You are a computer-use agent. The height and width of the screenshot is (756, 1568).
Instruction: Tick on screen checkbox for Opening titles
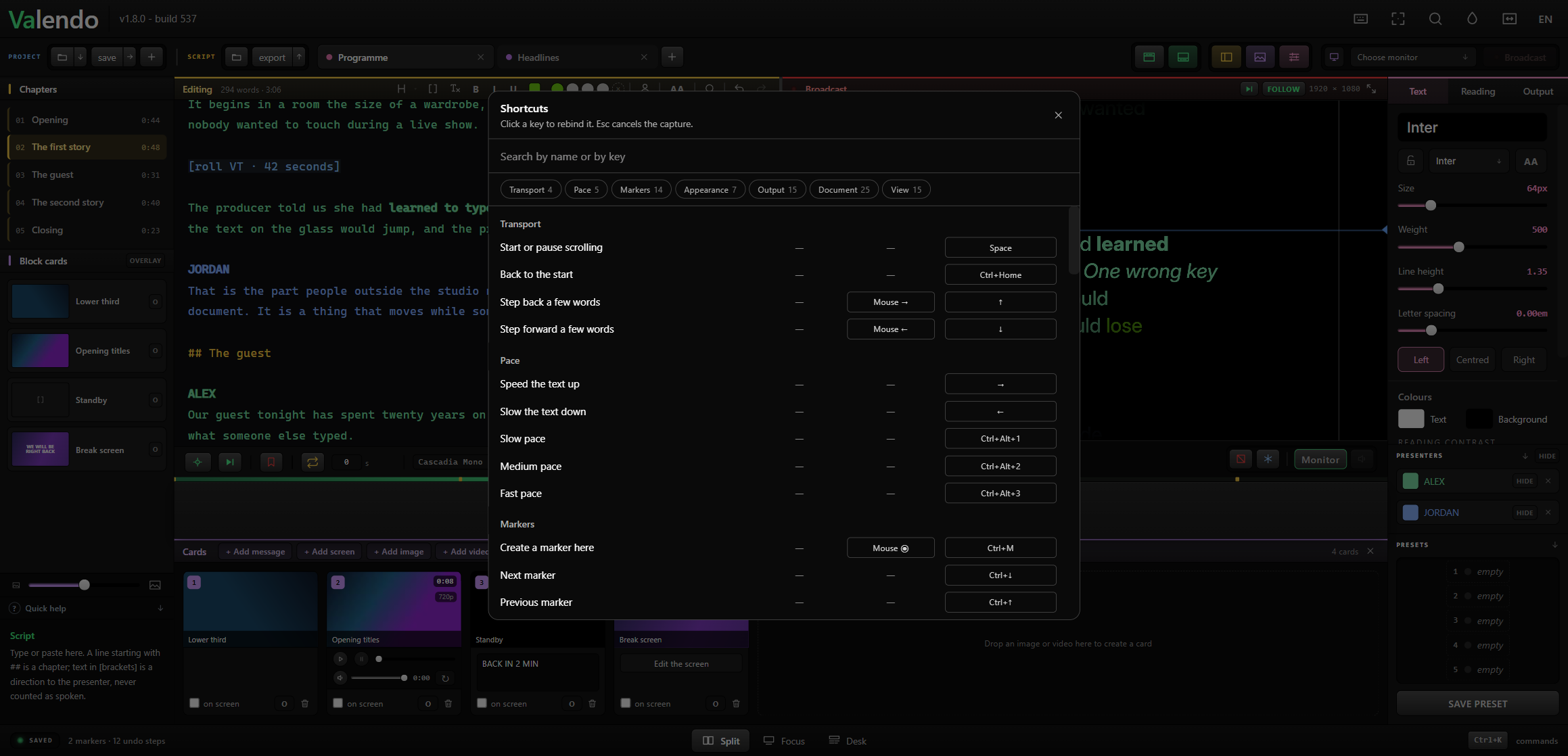pos(338,703)
